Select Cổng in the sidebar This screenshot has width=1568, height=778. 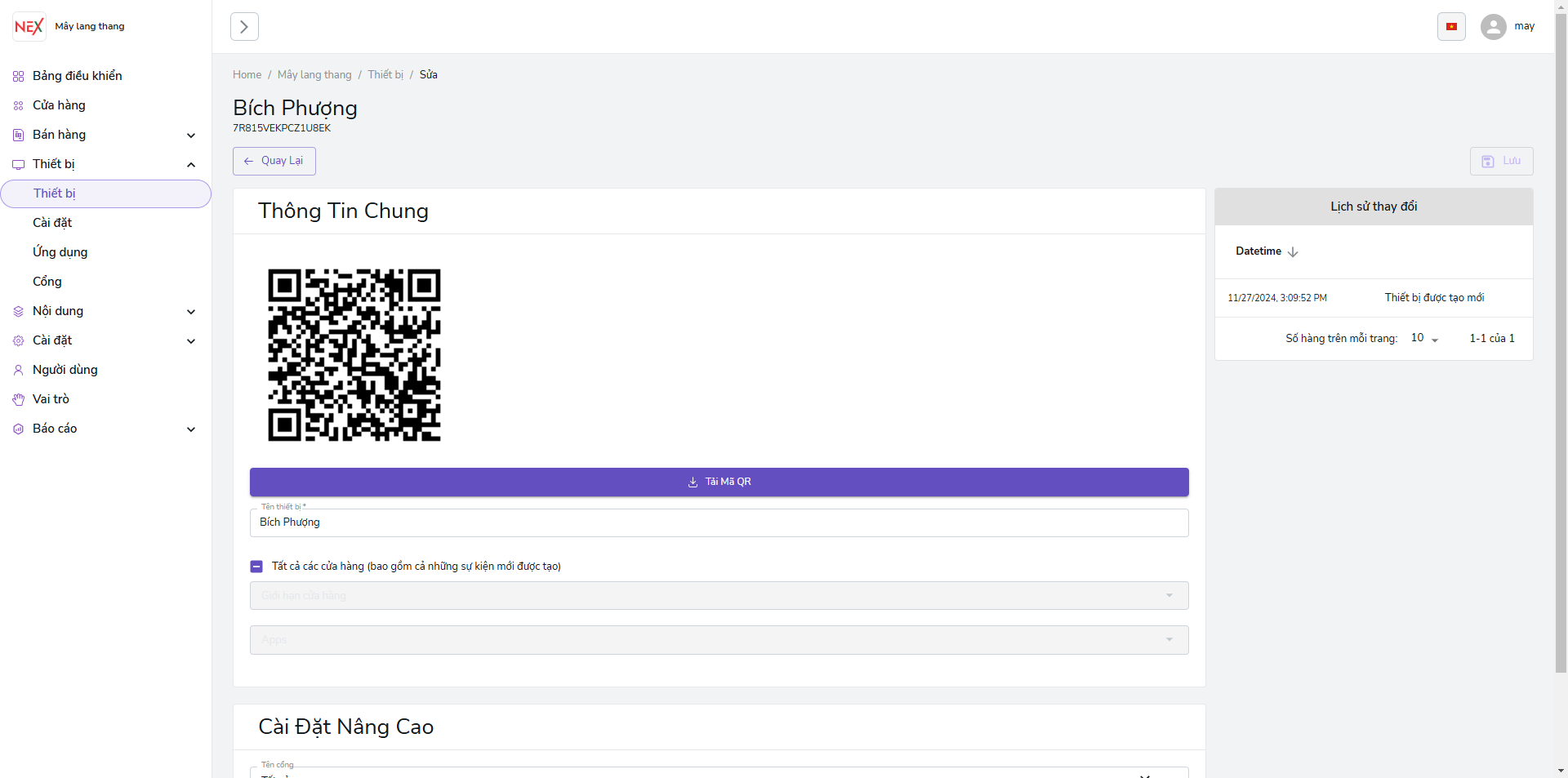47,282
